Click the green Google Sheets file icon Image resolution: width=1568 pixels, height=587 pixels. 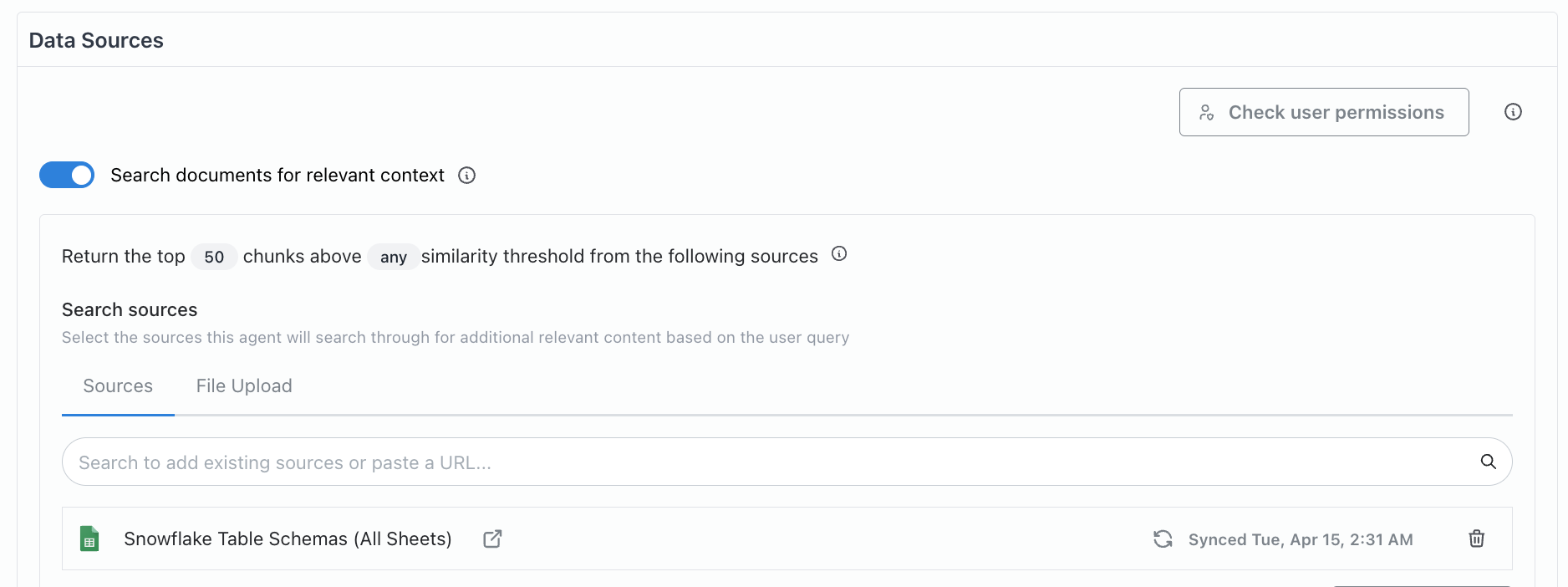(x=89, y=539)
